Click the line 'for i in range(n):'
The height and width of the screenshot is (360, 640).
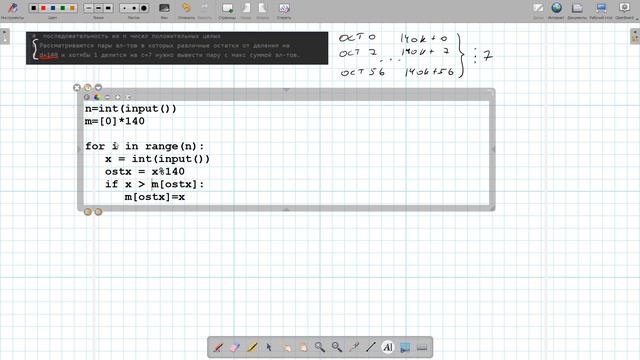click(x=144, y=146)
